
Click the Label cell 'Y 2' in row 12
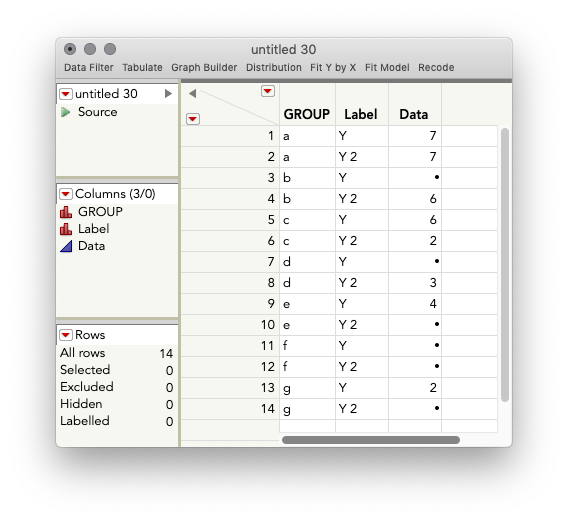coord(362,367)
